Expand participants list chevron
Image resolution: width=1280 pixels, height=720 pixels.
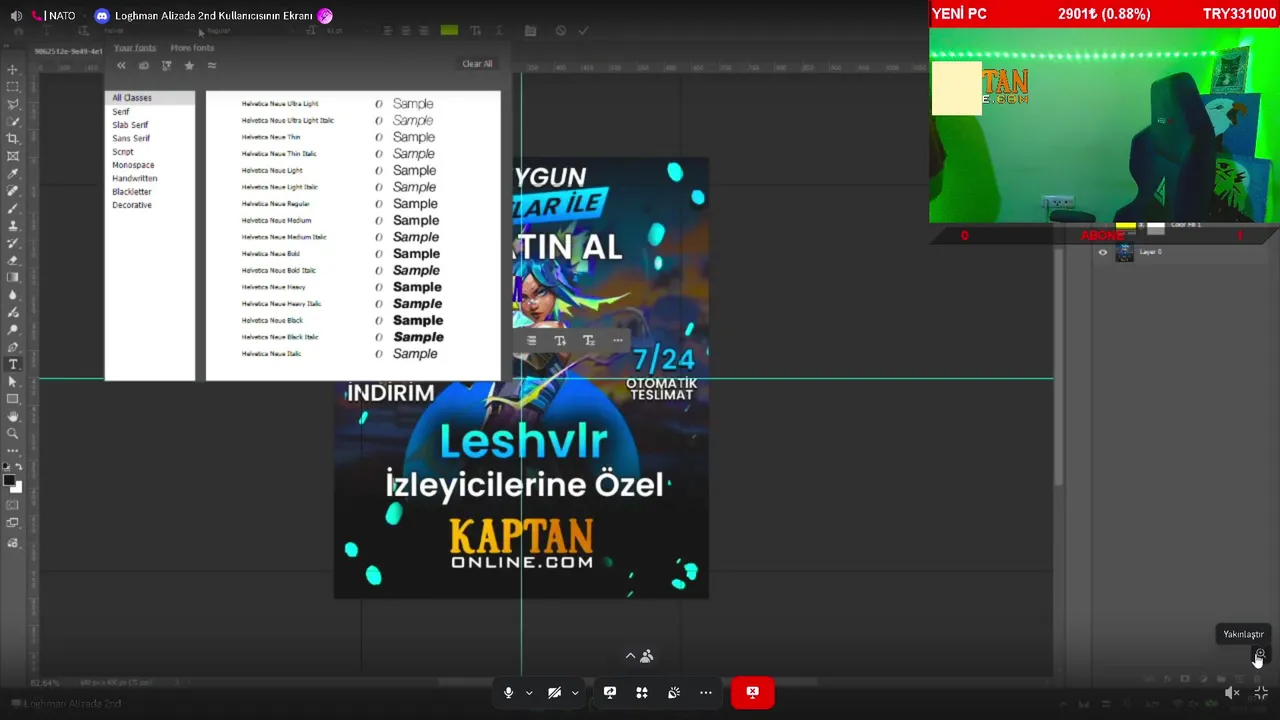click(630, 656)
